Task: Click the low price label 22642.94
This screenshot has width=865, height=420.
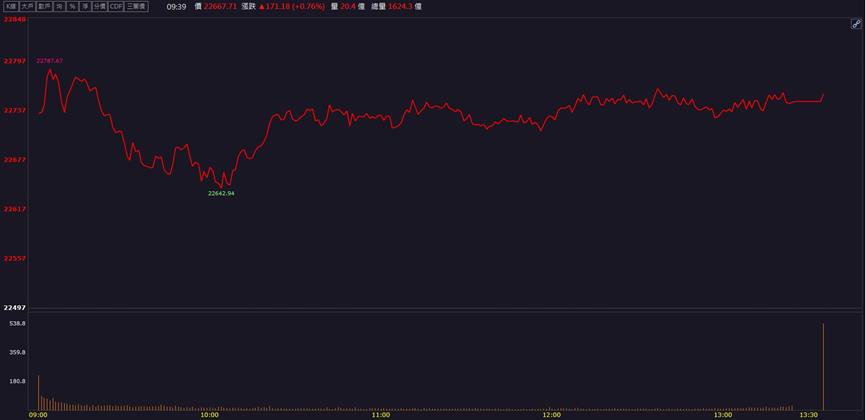Action: click(221, 193)
